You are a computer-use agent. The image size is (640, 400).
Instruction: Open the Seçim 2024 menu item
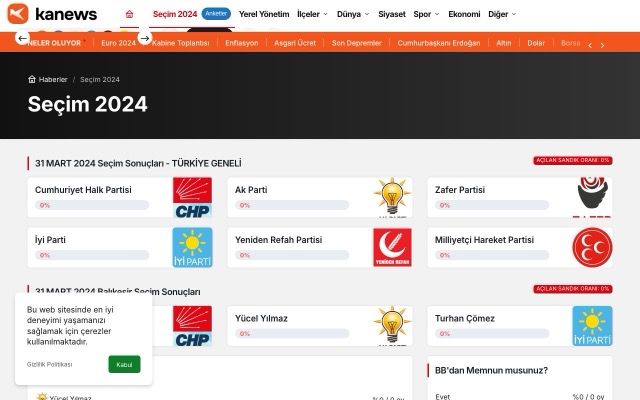175,14
